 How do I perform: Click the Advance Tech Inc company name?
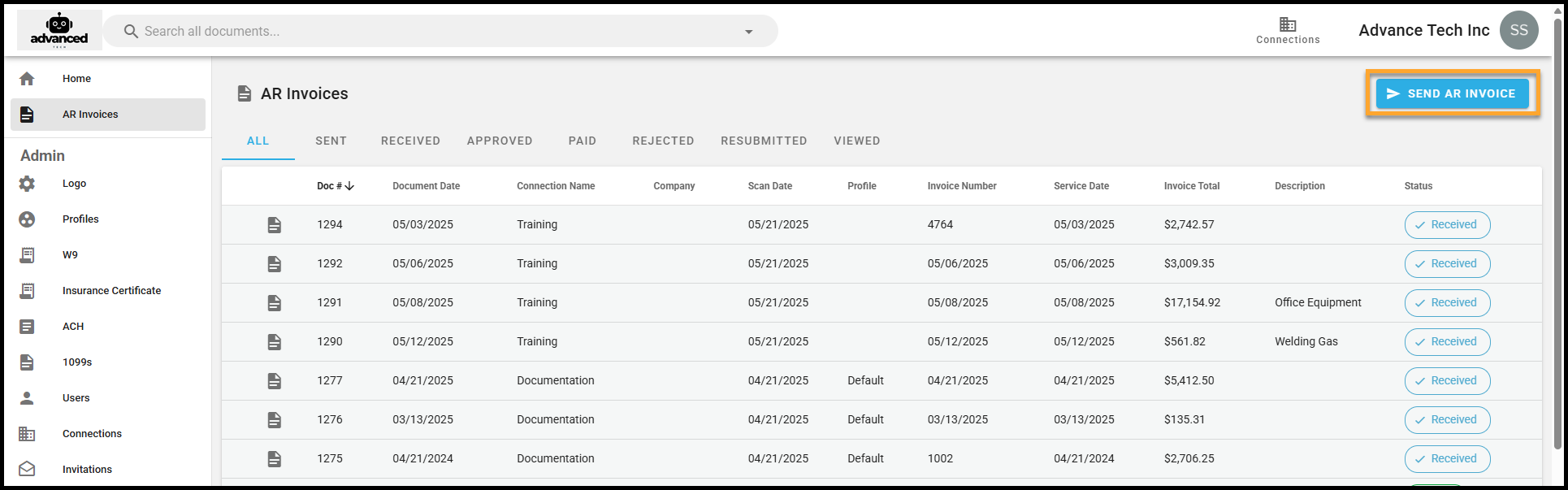pyautogui.click(x=1423, y=31)
